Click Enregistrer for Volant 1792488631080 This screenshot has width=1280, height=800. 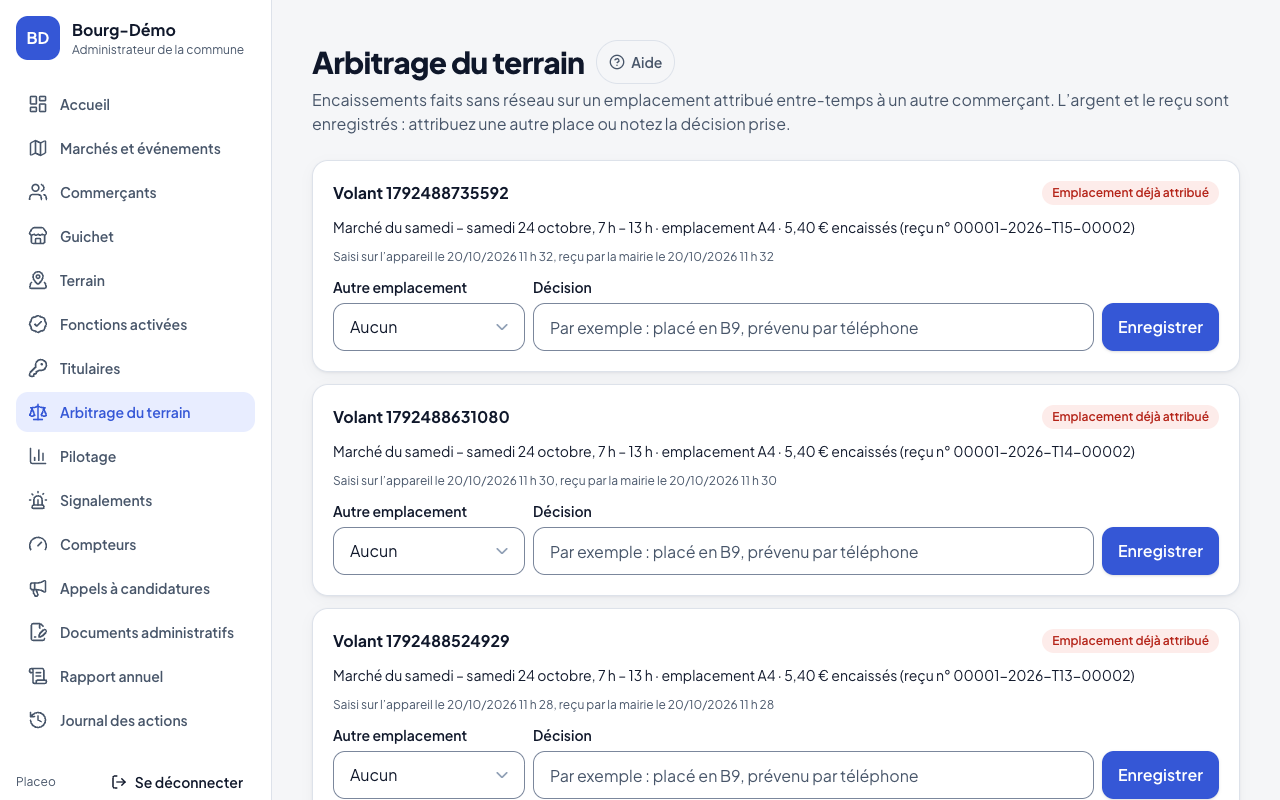coord(1160,551)
